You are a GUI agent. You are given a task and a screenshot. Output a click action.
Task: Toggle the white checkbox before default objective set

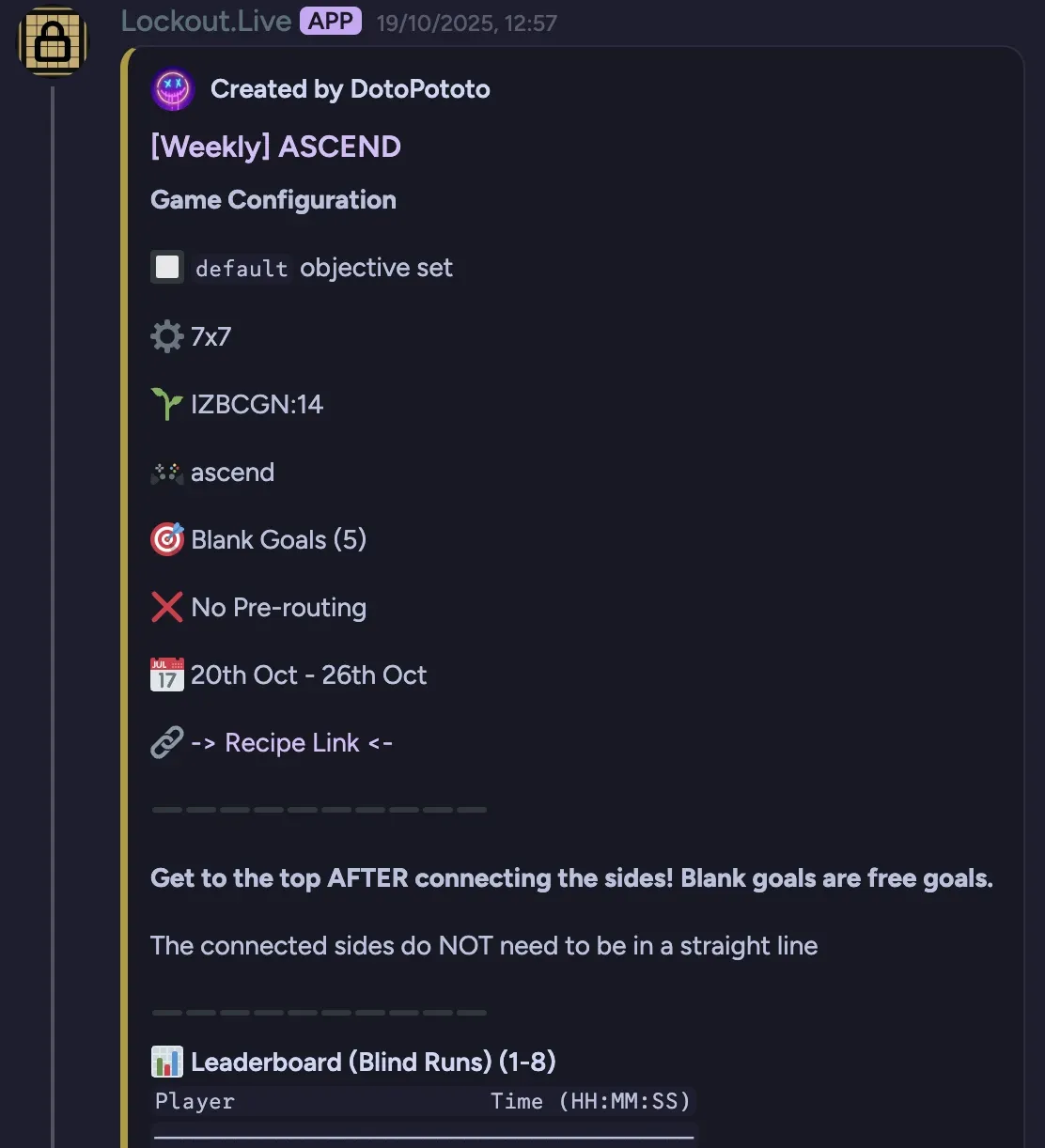(166, 267)
